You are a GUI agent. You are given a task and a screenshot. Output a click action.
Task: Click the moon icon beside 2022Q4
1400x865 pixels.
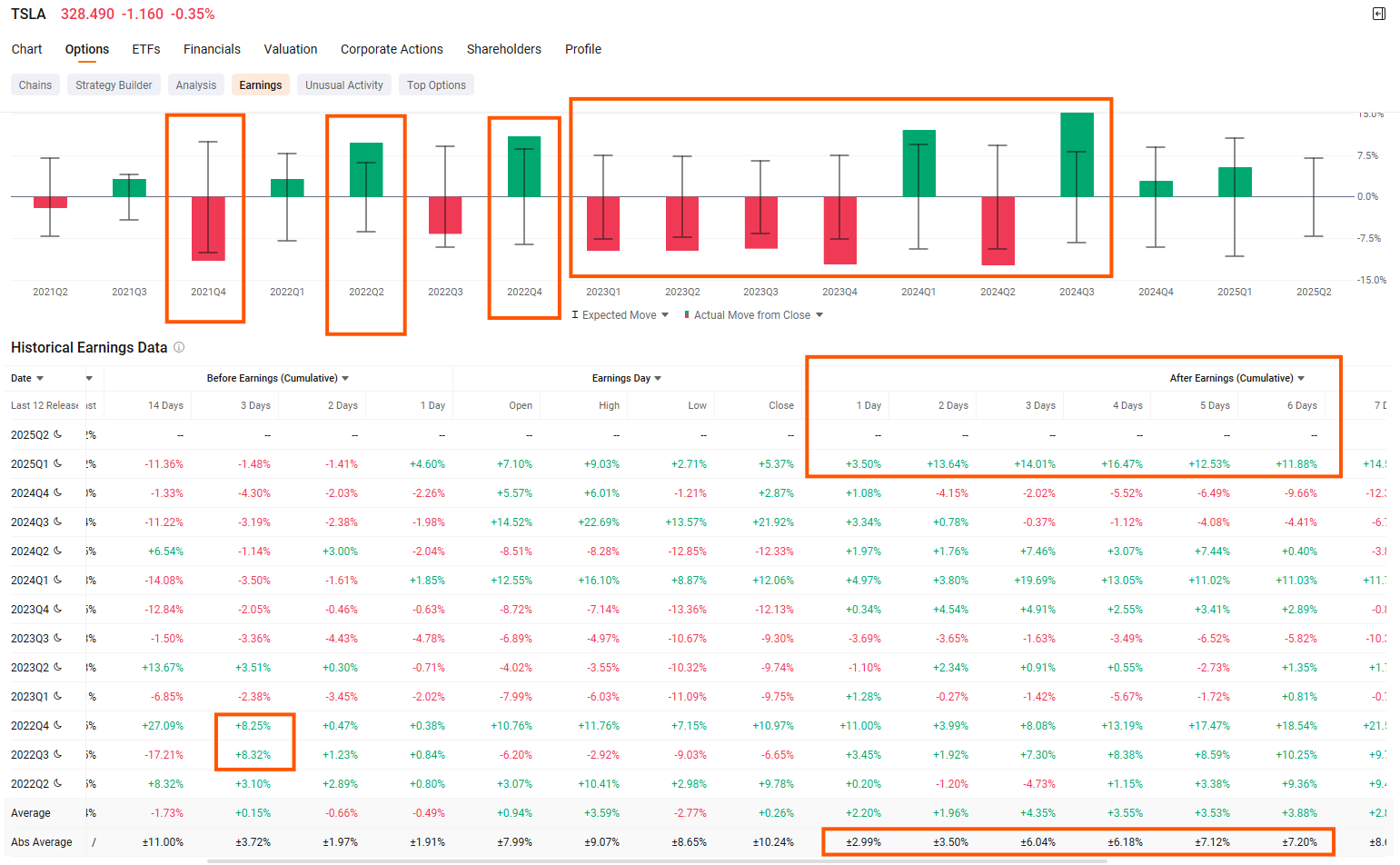tap(57, 725)
